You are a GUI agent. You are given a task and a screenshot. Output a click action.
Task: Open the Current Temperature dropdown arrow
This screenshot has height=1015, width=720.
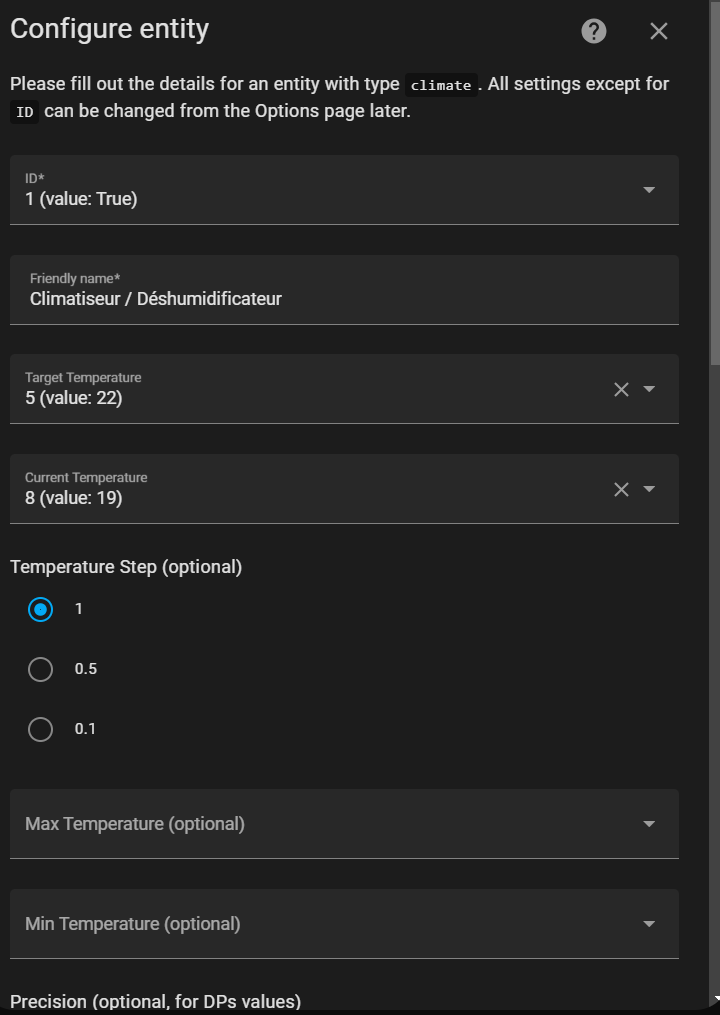649,489
